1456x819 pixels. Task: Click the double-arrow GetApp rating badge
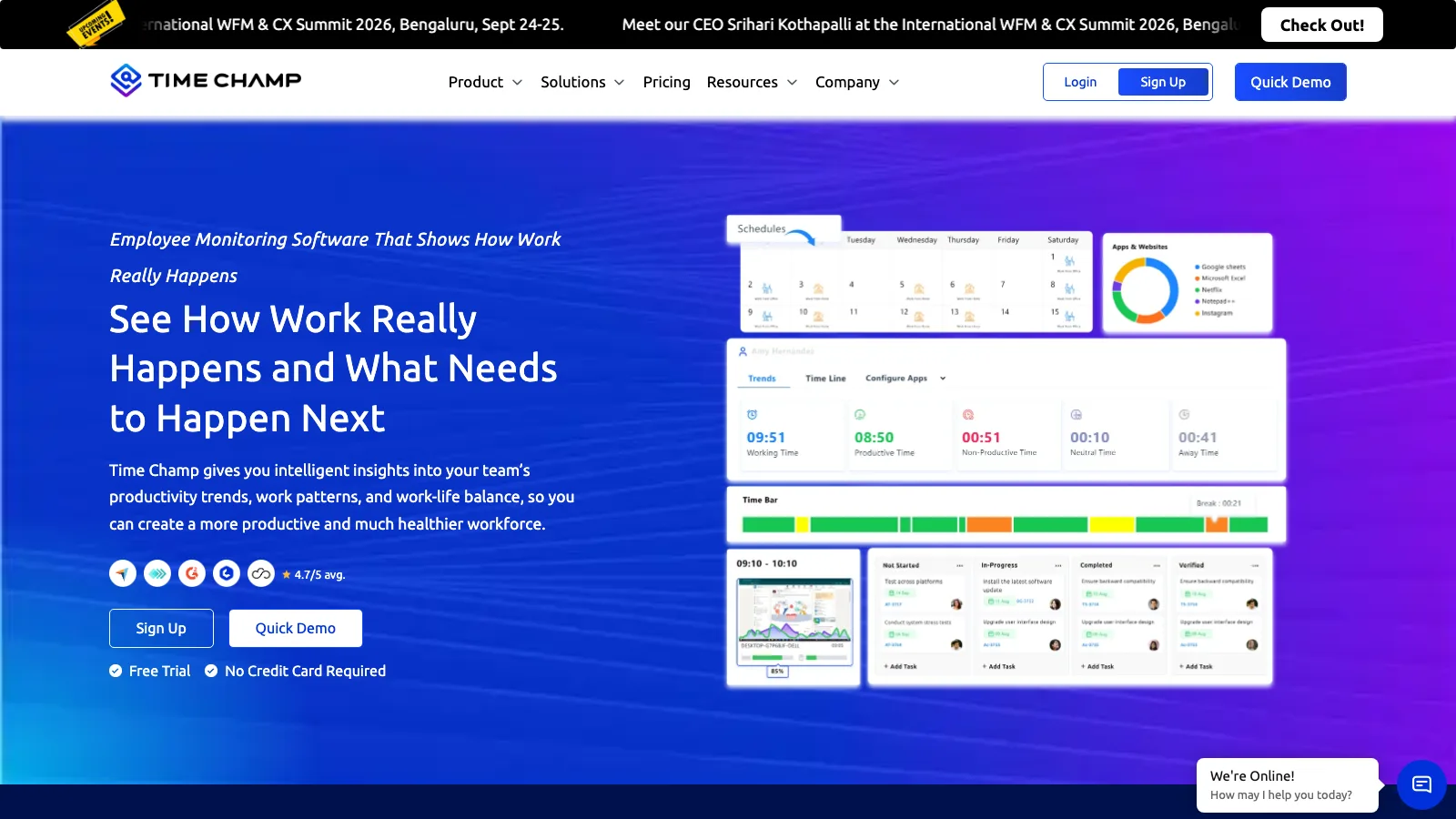157,573
